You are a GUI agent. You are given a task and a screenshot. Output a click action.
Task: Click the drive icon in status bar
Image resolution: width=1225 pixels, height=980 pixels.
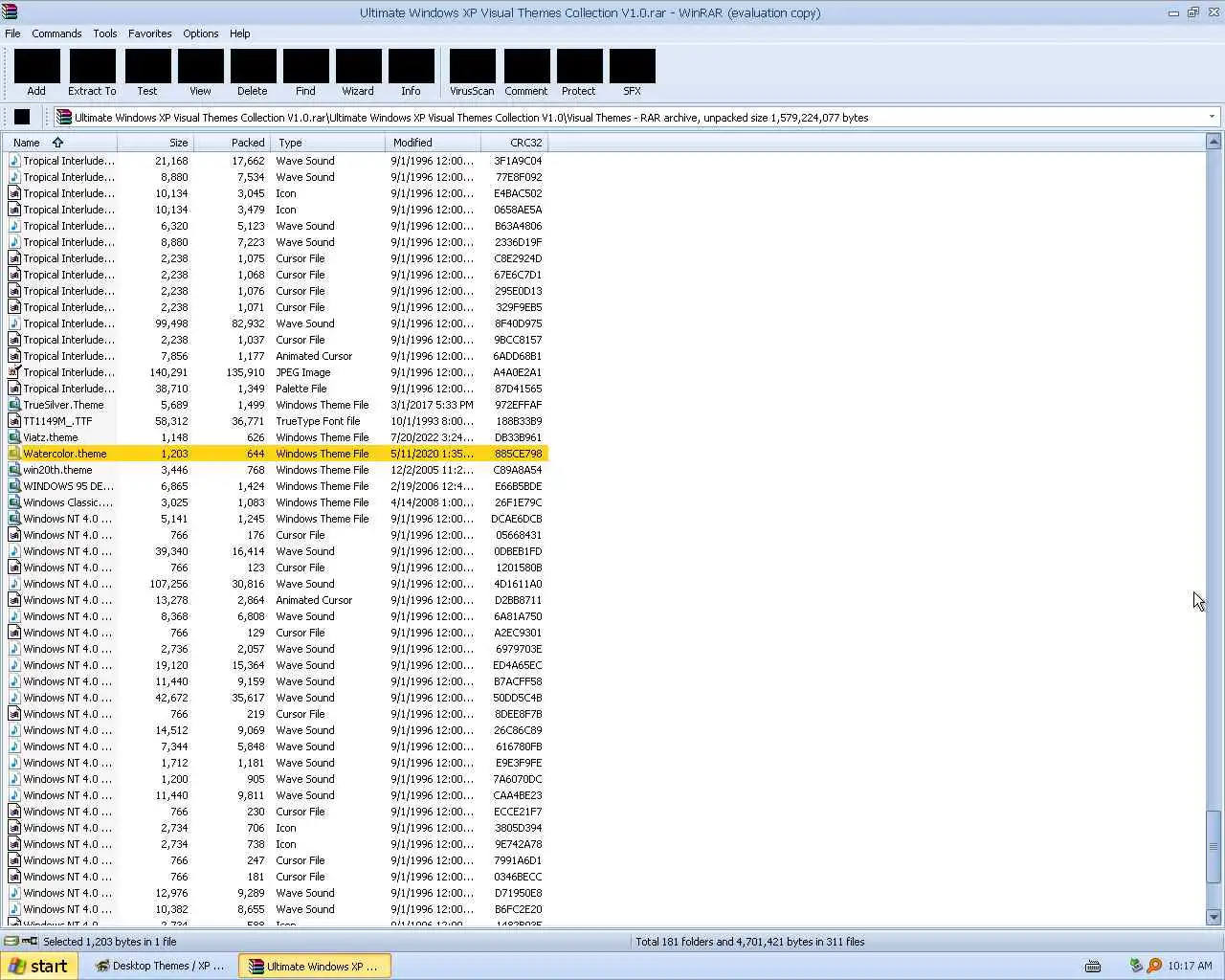click(11, 942)
